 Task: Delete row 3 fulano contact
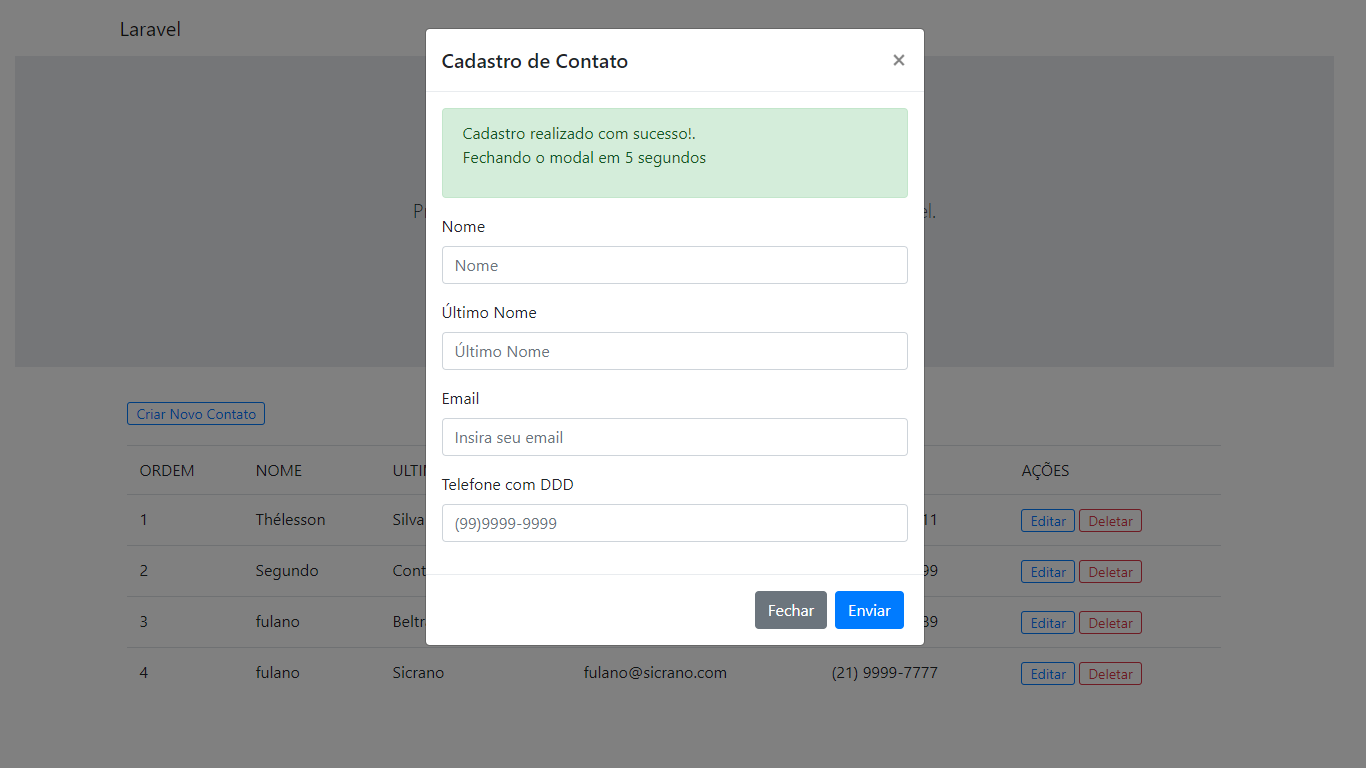pos(1110,623)
